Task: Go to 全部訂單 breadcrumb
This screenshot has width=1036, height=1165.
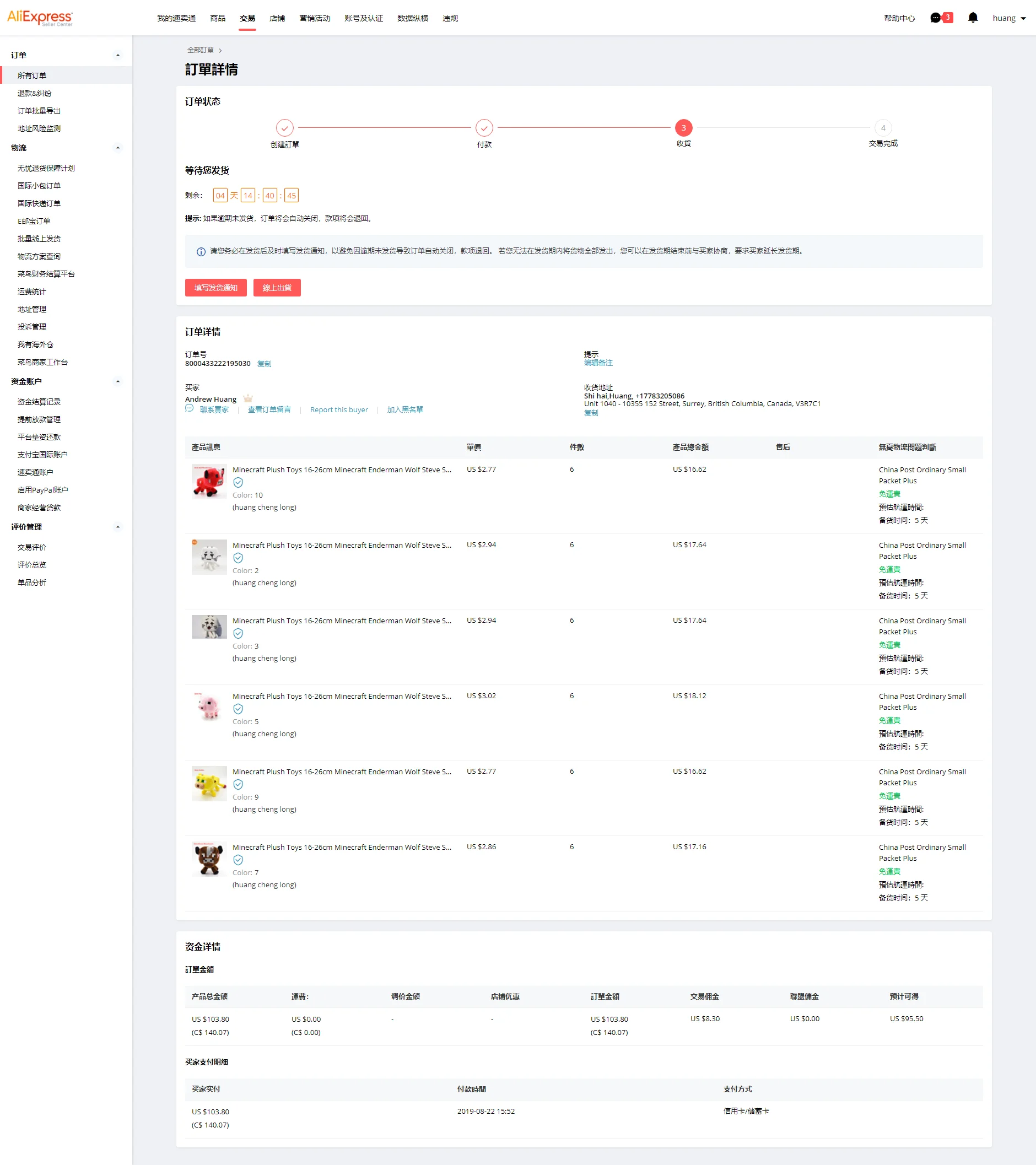Action: 201,50
